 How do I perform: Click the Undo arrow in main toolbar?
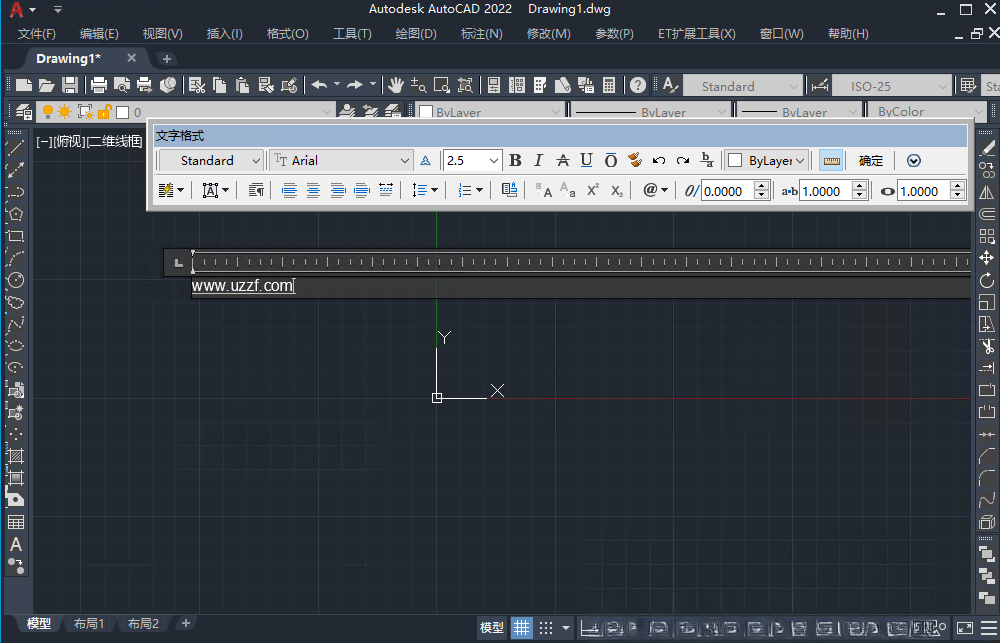[320, 85]
